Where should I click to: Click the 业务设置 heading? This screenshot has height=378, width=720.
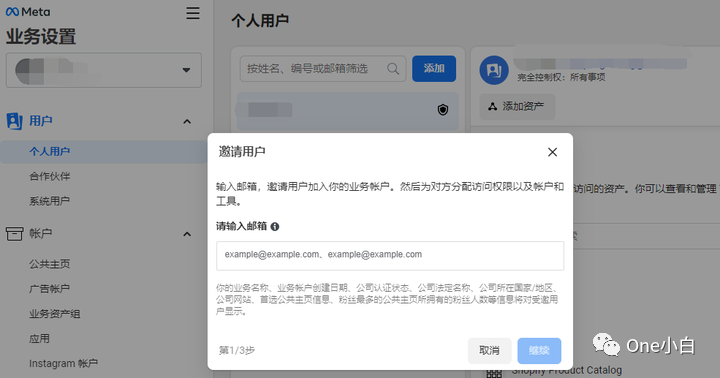pyautogui.click(x=41, y=37)
